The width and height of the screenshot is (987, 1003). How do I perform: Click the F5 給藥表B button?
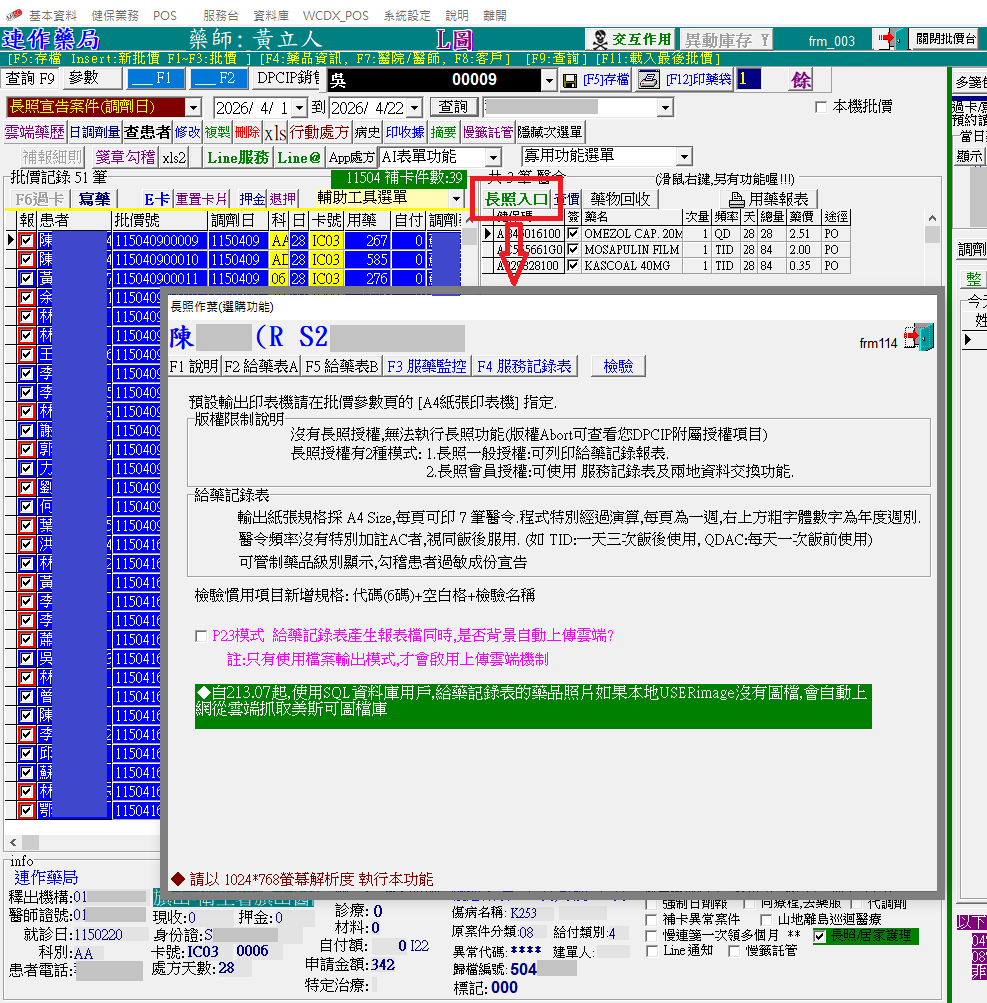tap(342, 367)
